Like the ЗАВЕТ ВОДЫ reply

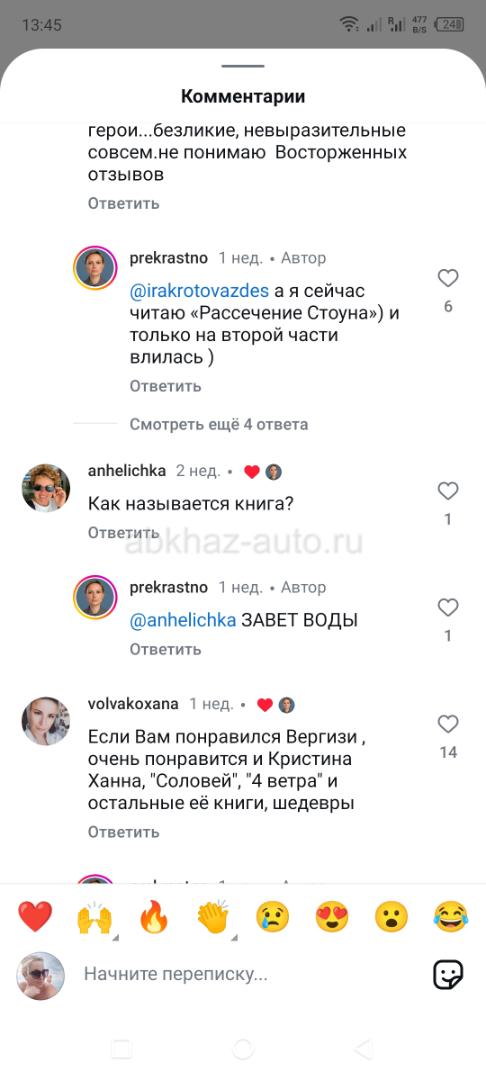coord(448,608)
